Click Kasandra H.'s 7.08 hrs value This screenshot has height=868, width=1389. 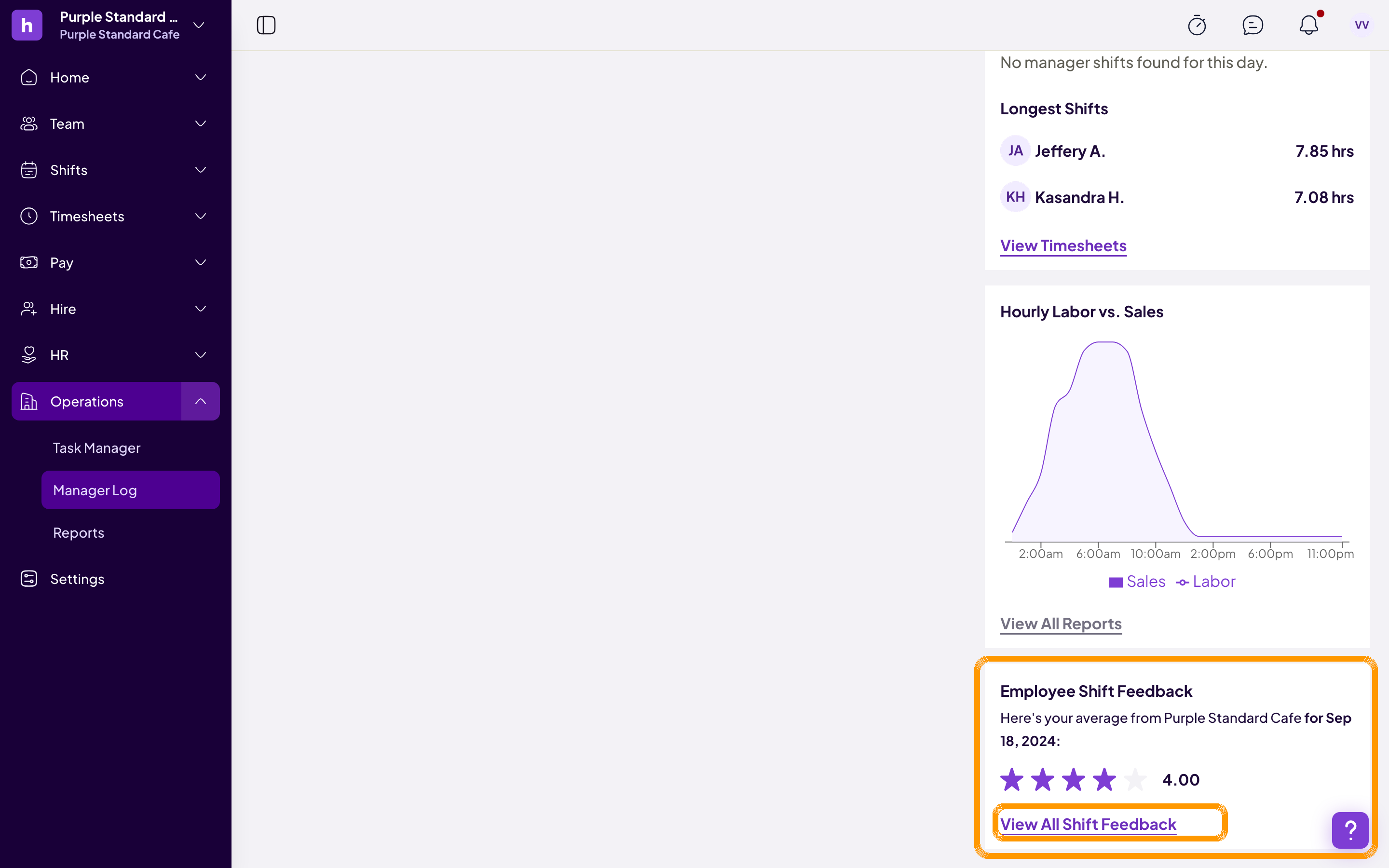(x=1323, y=197)
